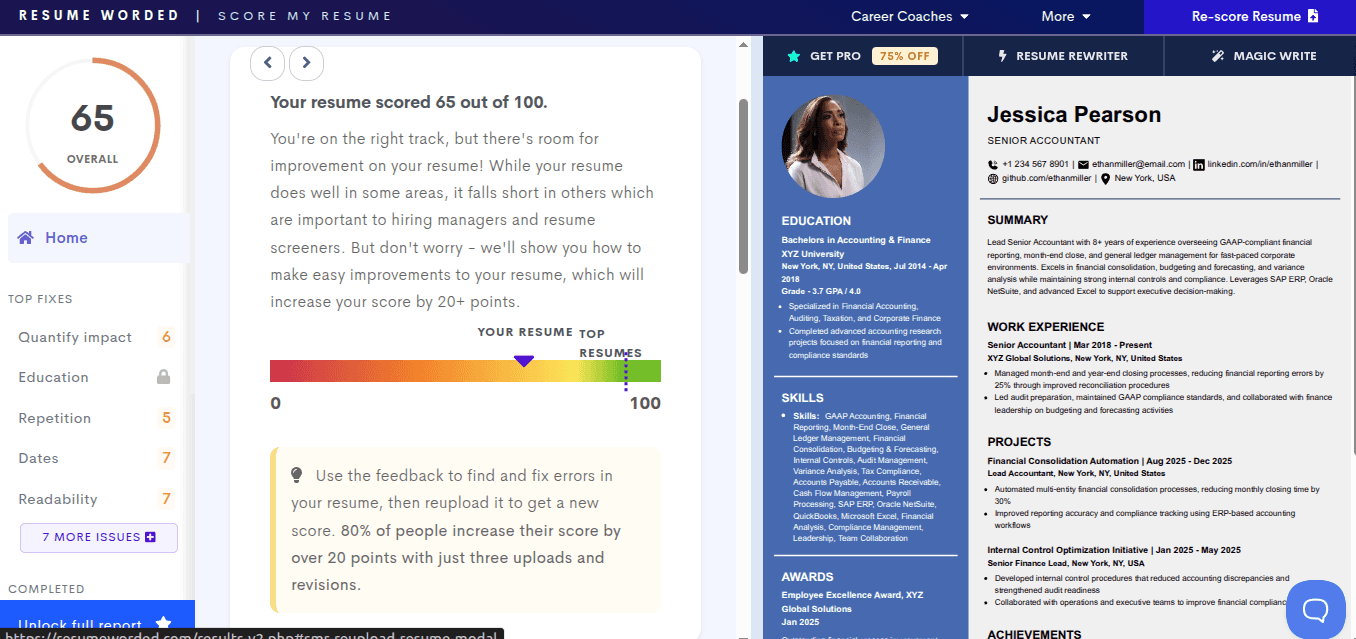Click the plus icon on 7 More Issues
Viewport: 1356px width, 639px height.
[x=150, y=537]
